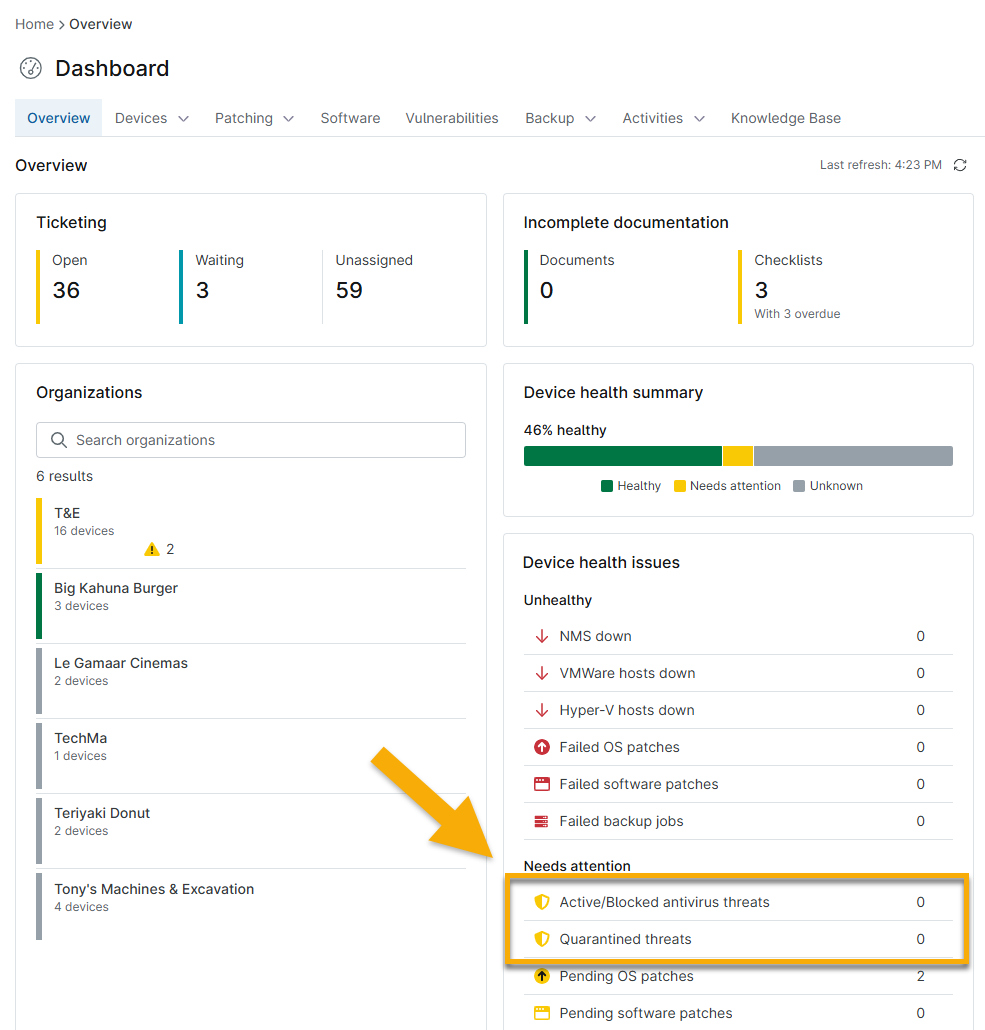Click the calendar icon beside Failed software patches
This screenshot has width=985, height=1030.
click(x=541, y=784)
